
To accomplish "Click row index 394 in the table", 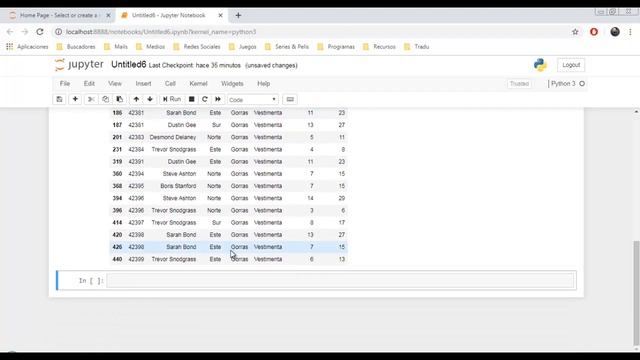I will pos(117,198).
